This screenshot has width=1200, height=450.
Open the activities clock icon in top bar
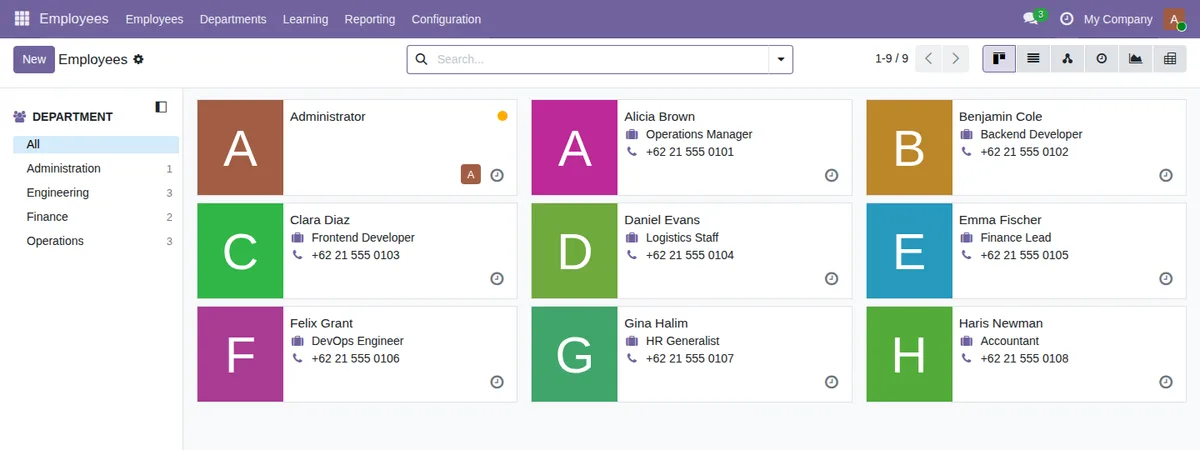click(1067, 19)
